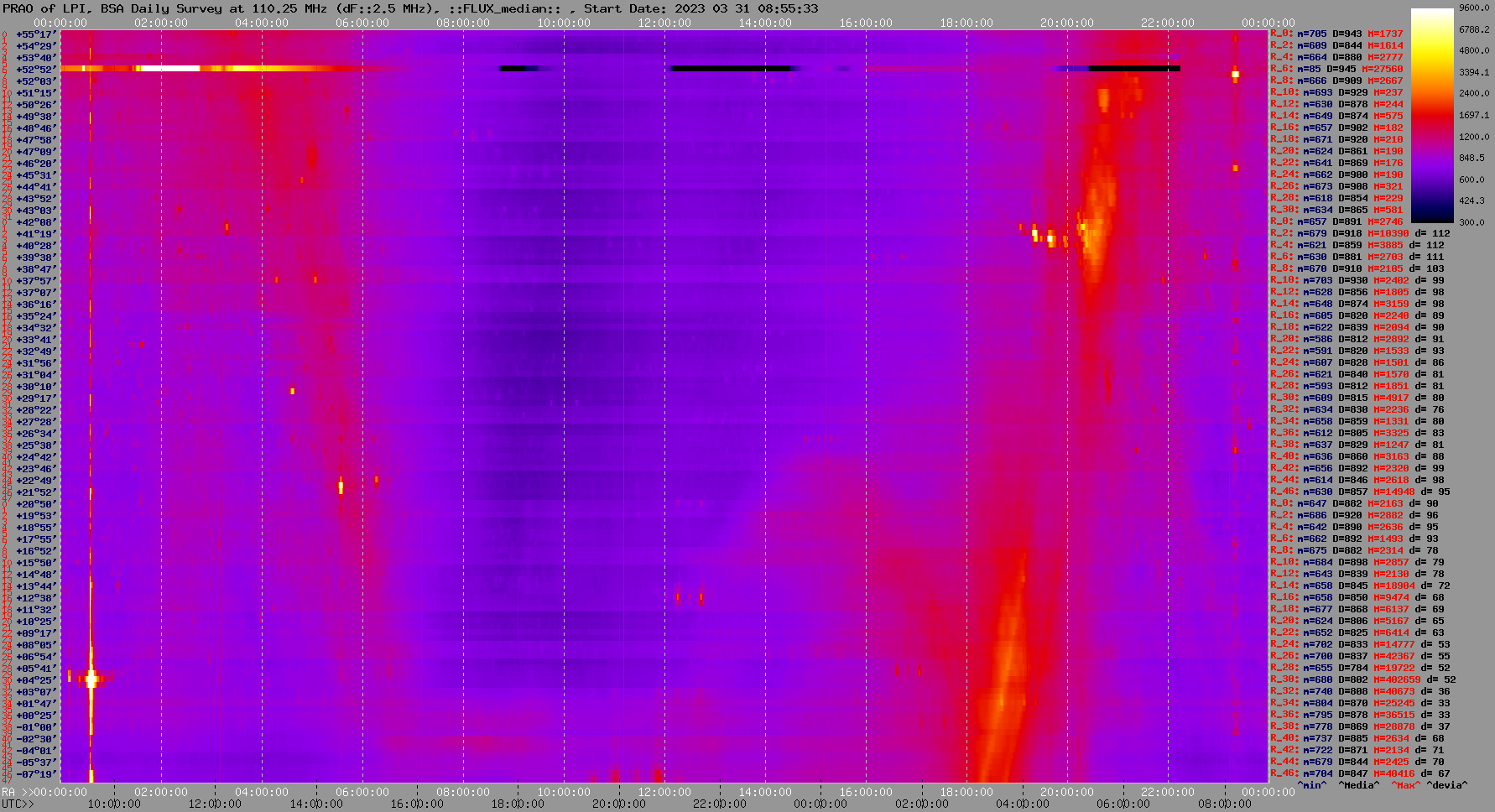Click the color scale value 9600.0

[1474, 8]
